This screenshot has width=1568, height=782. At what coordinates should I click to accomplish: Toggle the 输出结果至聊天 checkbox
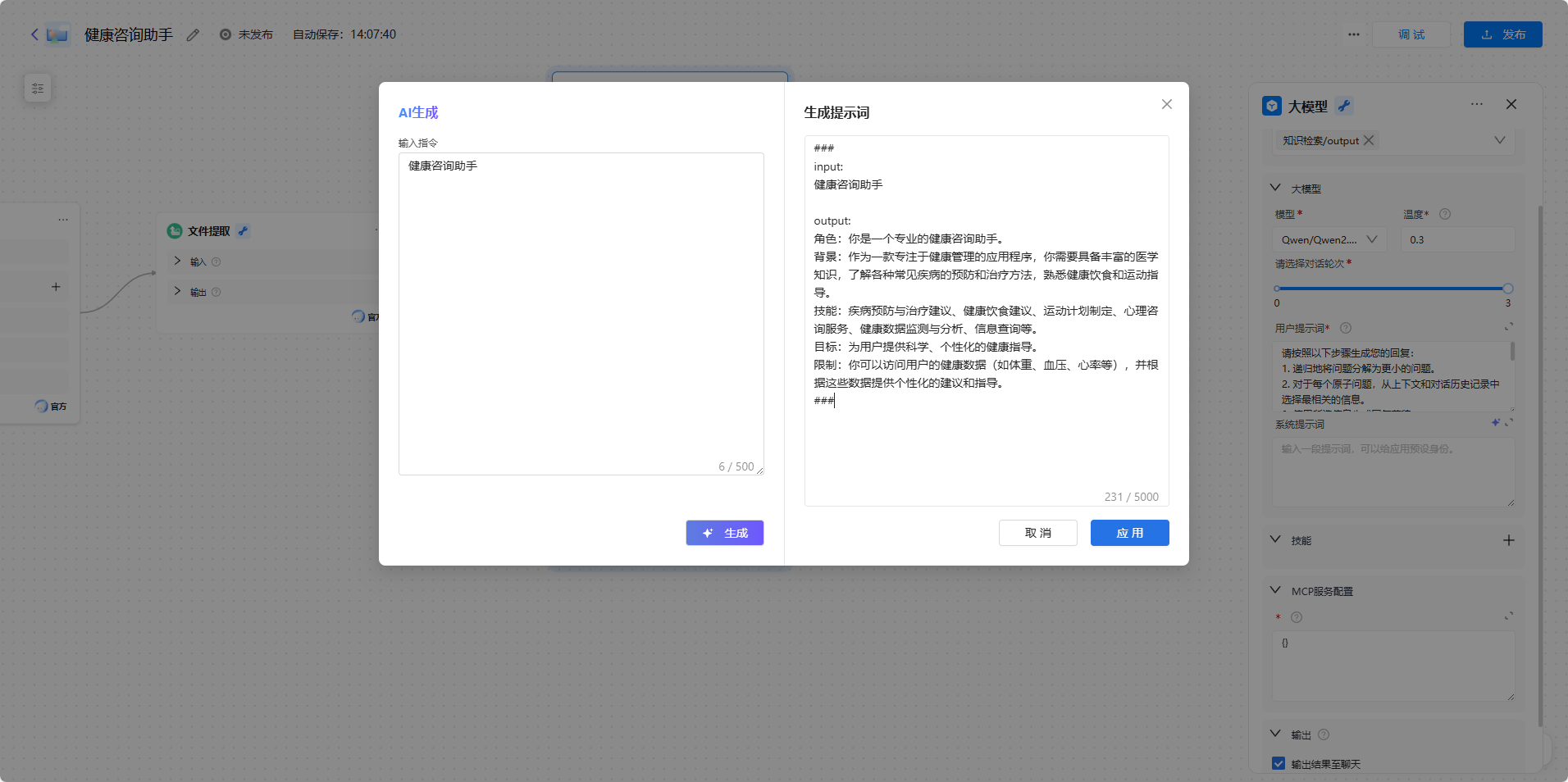1278,762
